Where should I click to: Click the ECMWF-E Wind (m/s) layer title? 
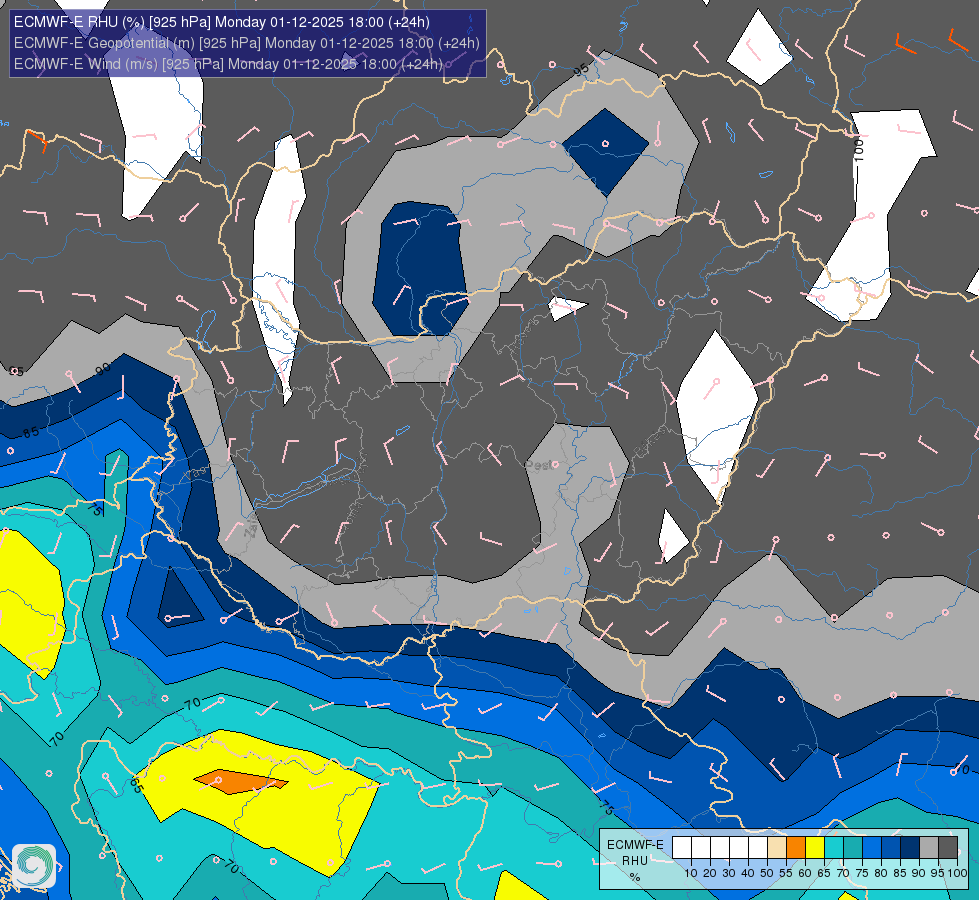(228, 64)
